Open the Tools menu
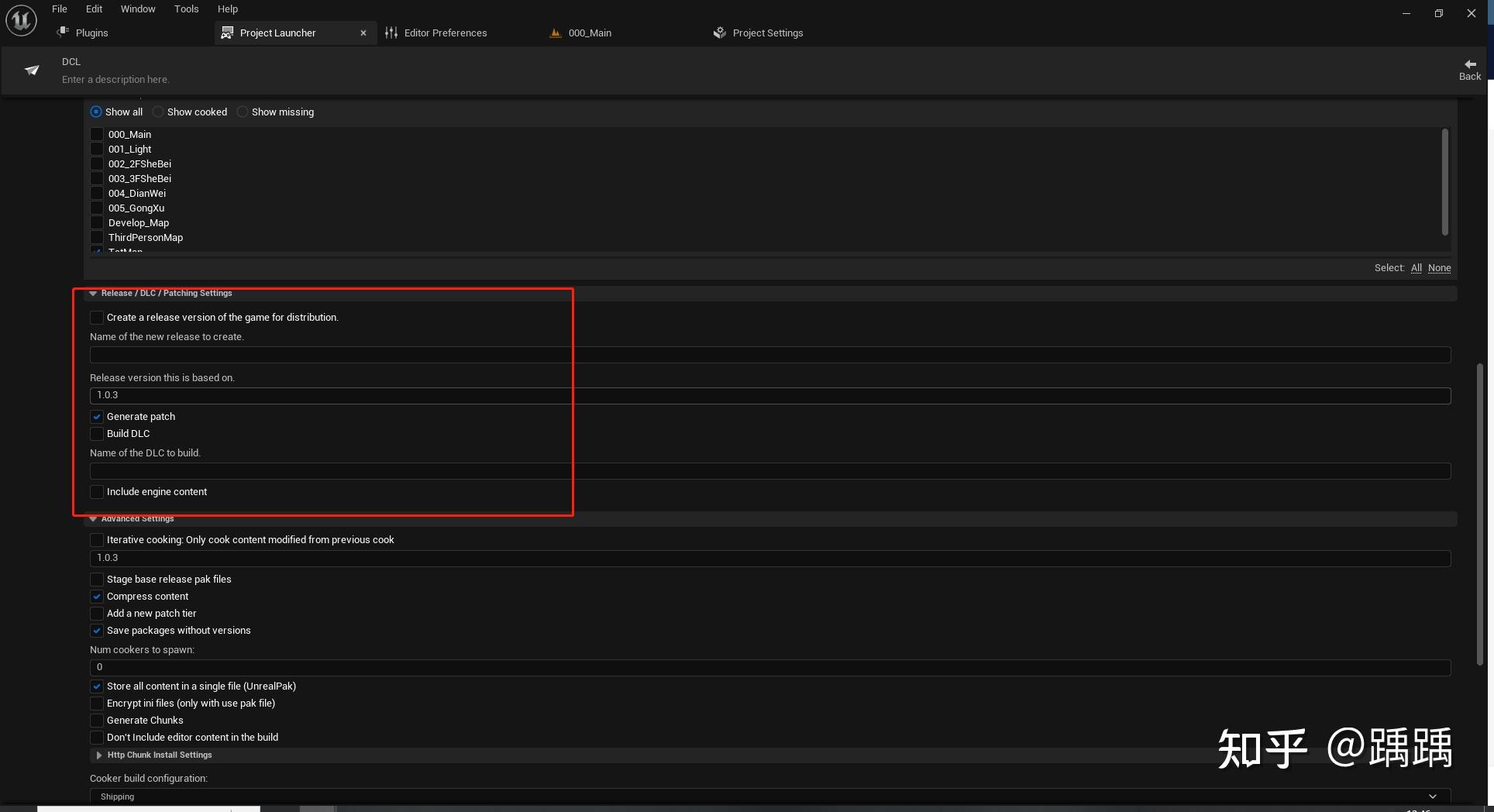 coord(186,9)
